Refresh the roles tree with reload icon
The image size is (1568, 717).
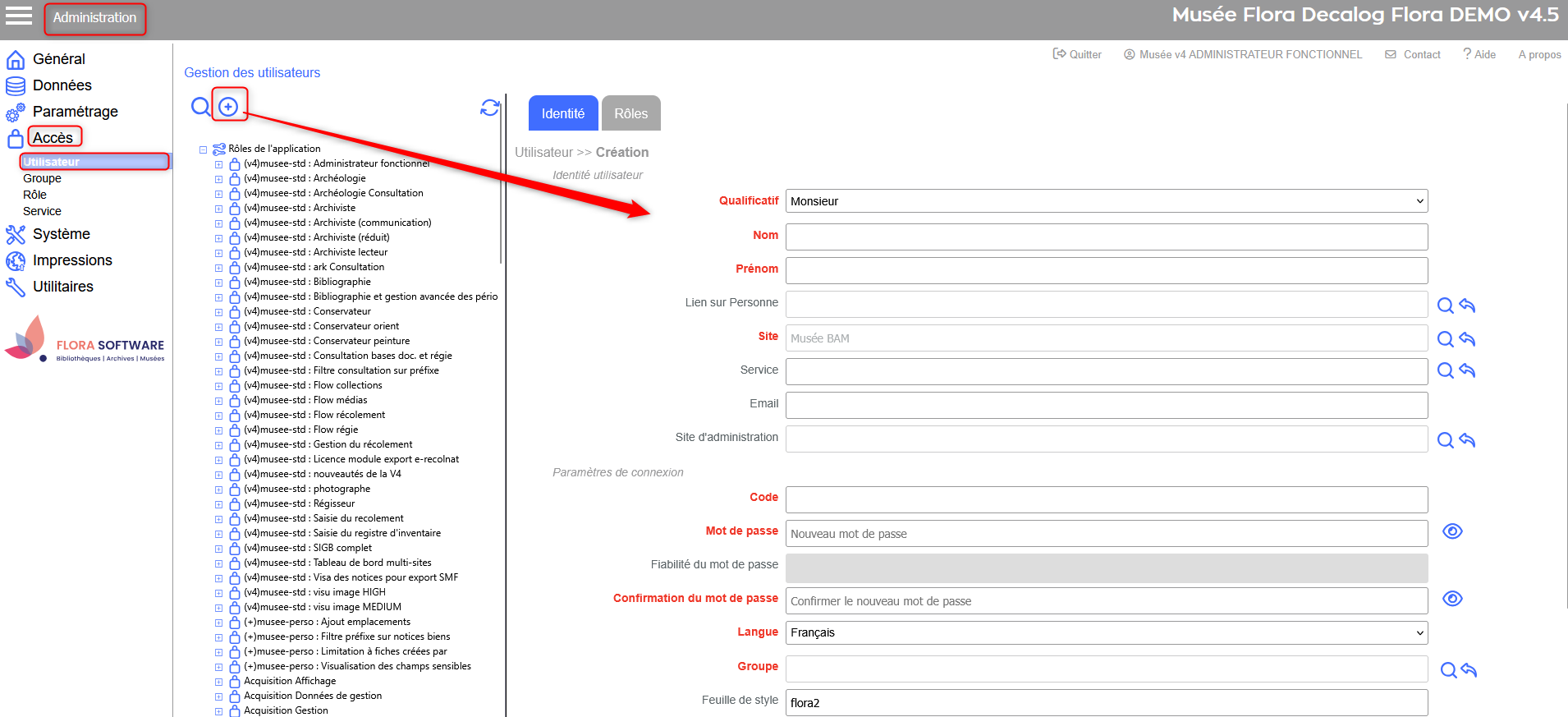pyautogui.click(x=490, y=108)
